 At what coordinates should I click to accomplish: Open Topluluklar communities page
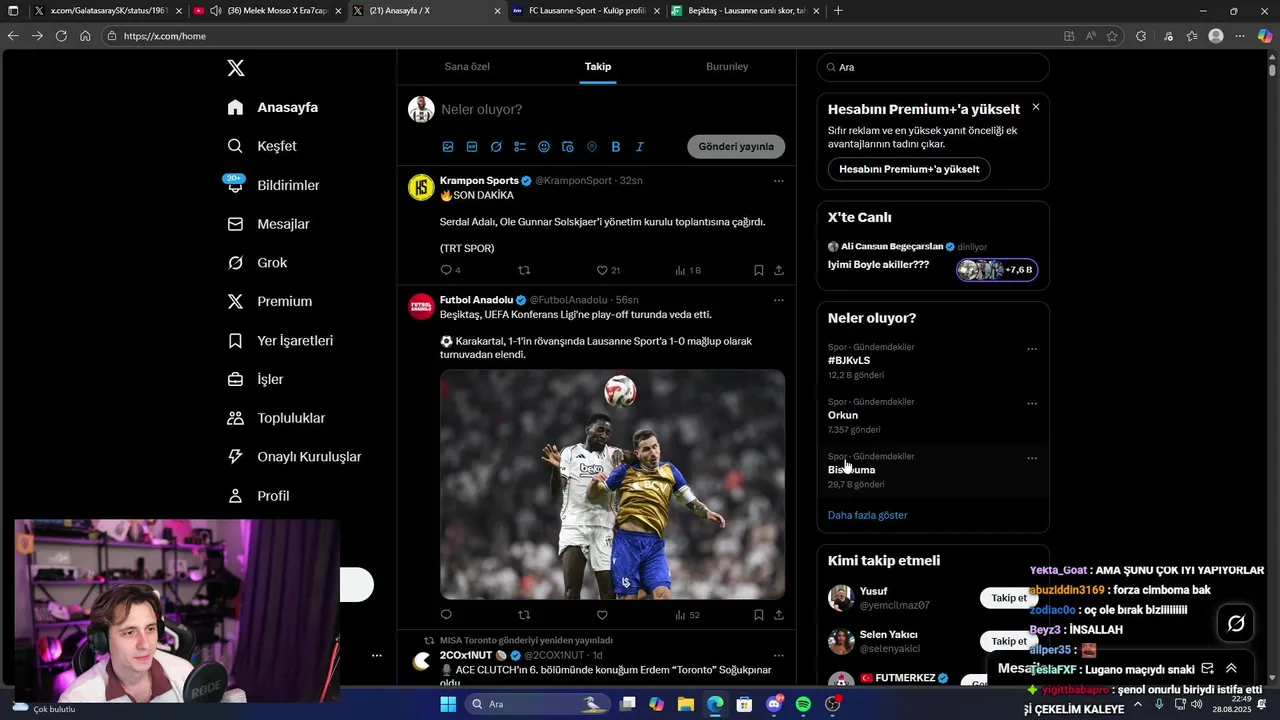[276, 418]
